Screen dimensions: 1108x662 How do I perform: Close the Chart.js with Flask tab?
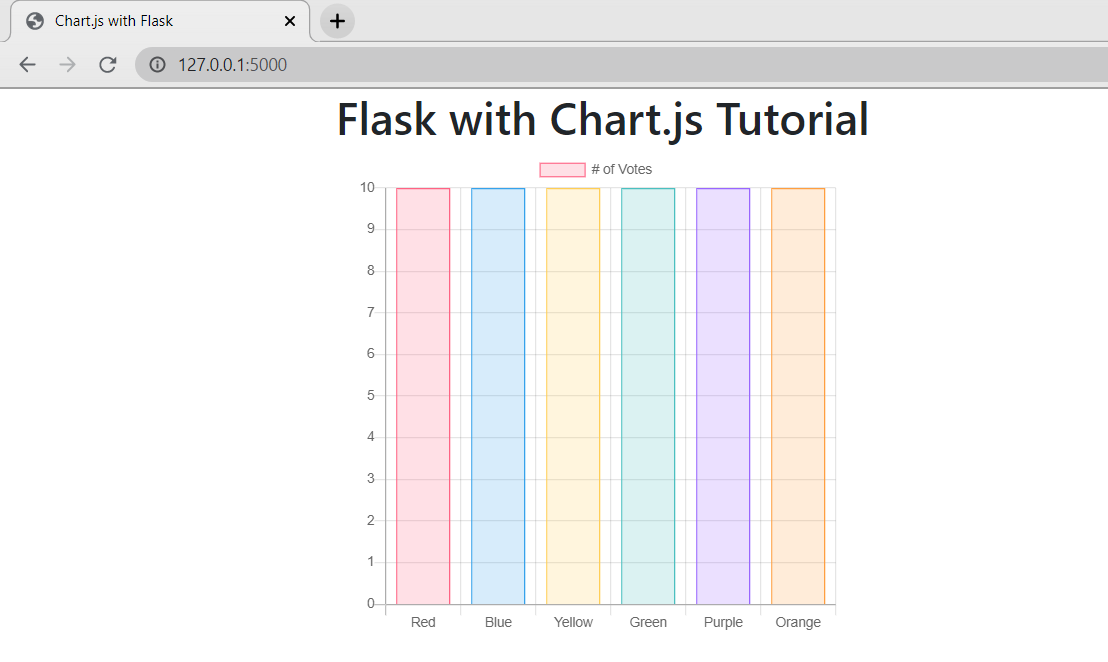[290, 21]
